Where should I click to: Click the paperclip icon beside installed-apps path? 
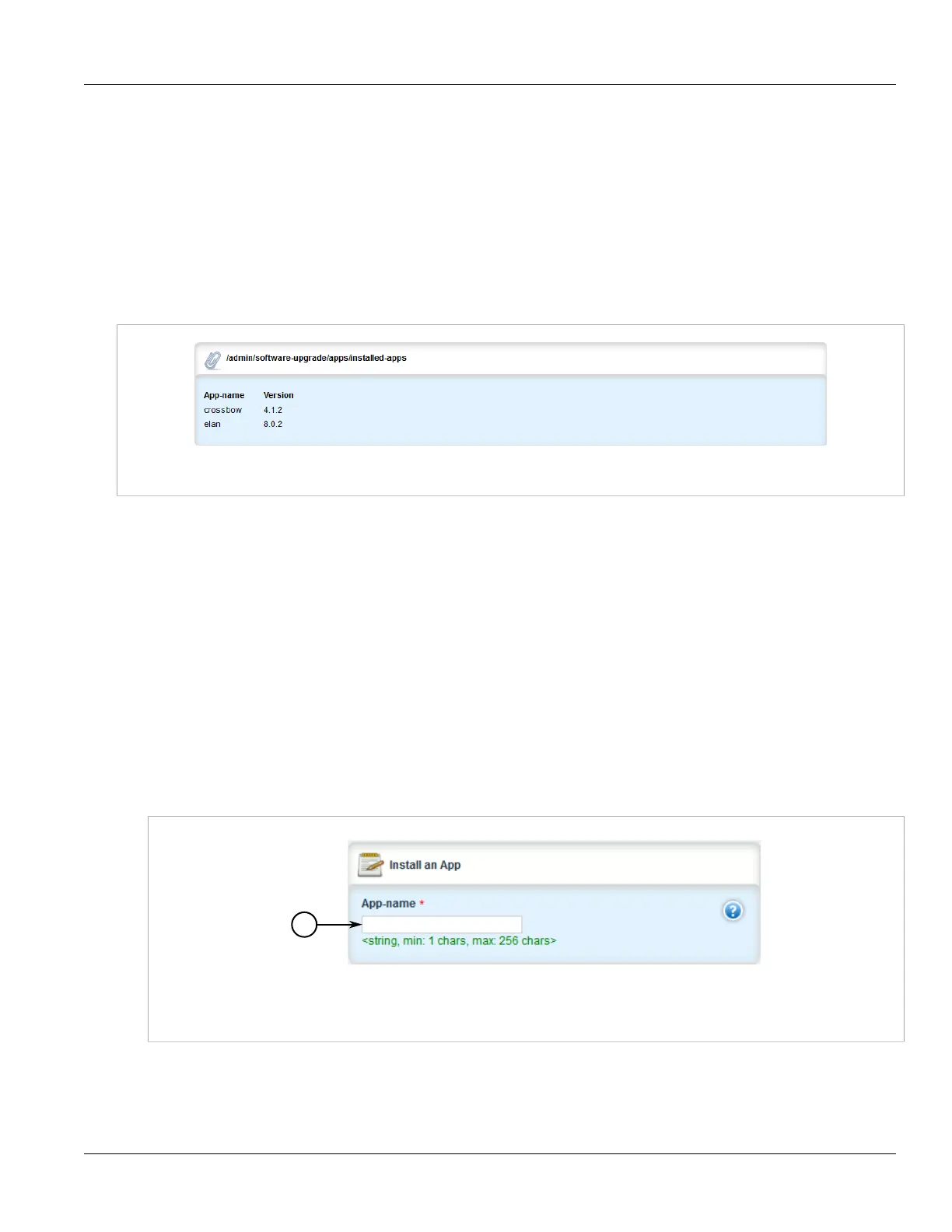pyautogui.click(x=212, y=360)
